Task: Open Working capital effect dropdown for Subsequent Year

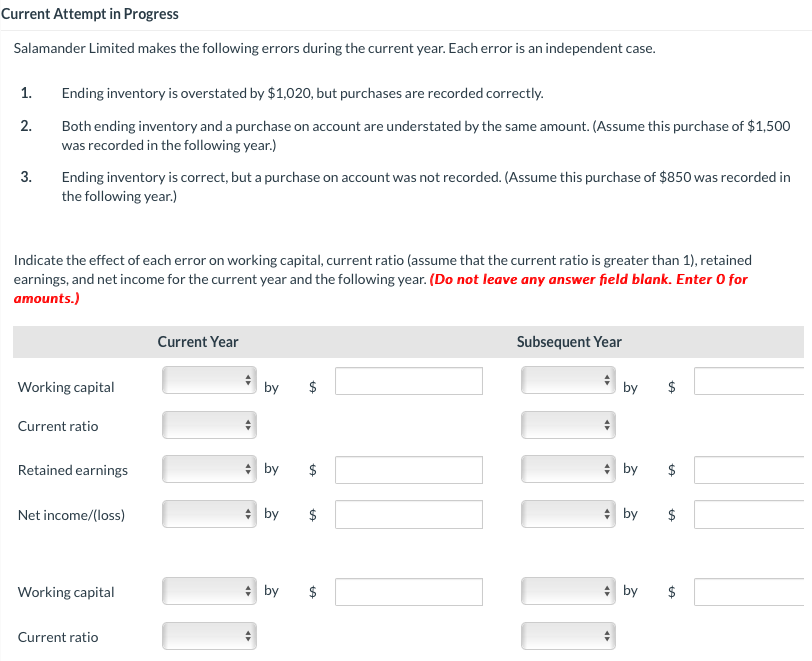Action: tap(567, 380)
